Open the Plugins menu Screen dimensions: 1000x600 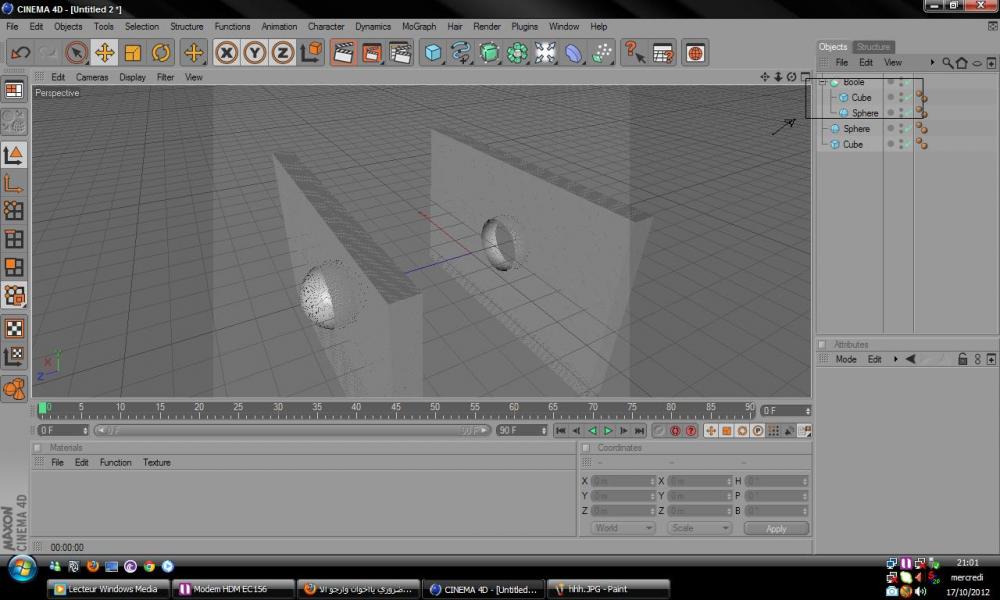coord(525,26)
